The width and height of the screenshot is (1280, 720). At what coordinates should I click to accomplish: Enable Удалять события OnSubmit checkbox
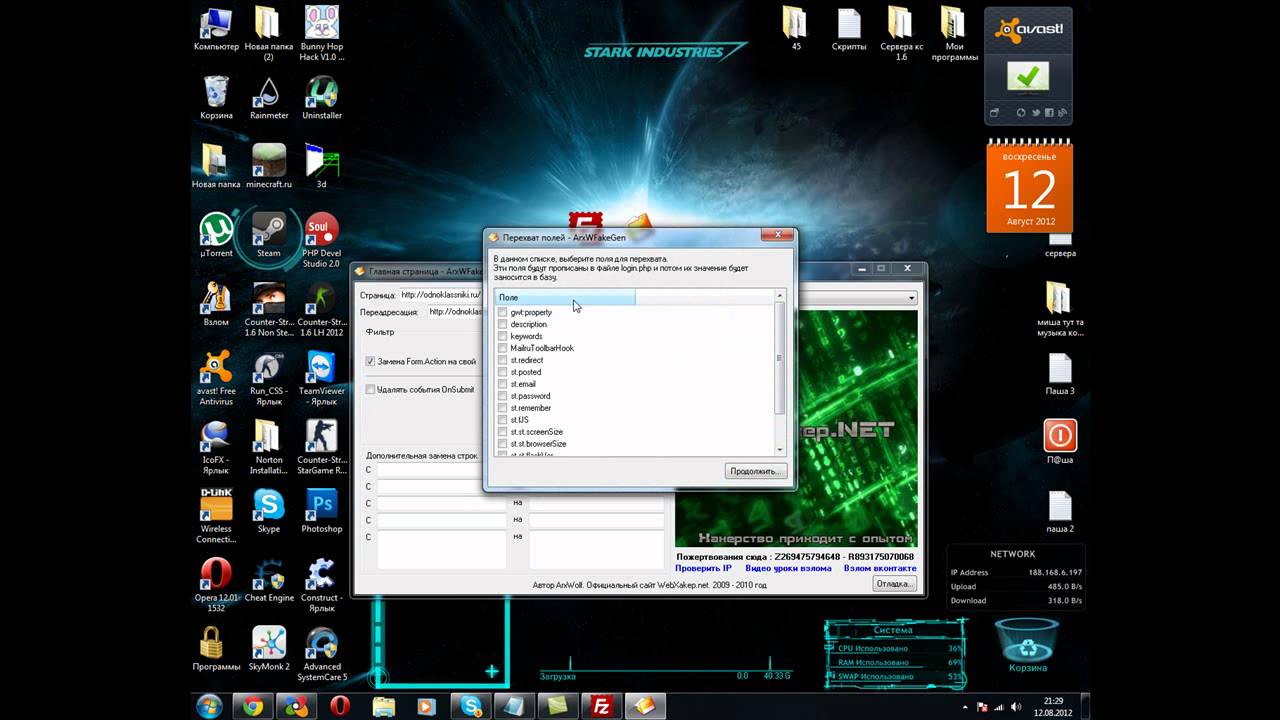(370, 389)
